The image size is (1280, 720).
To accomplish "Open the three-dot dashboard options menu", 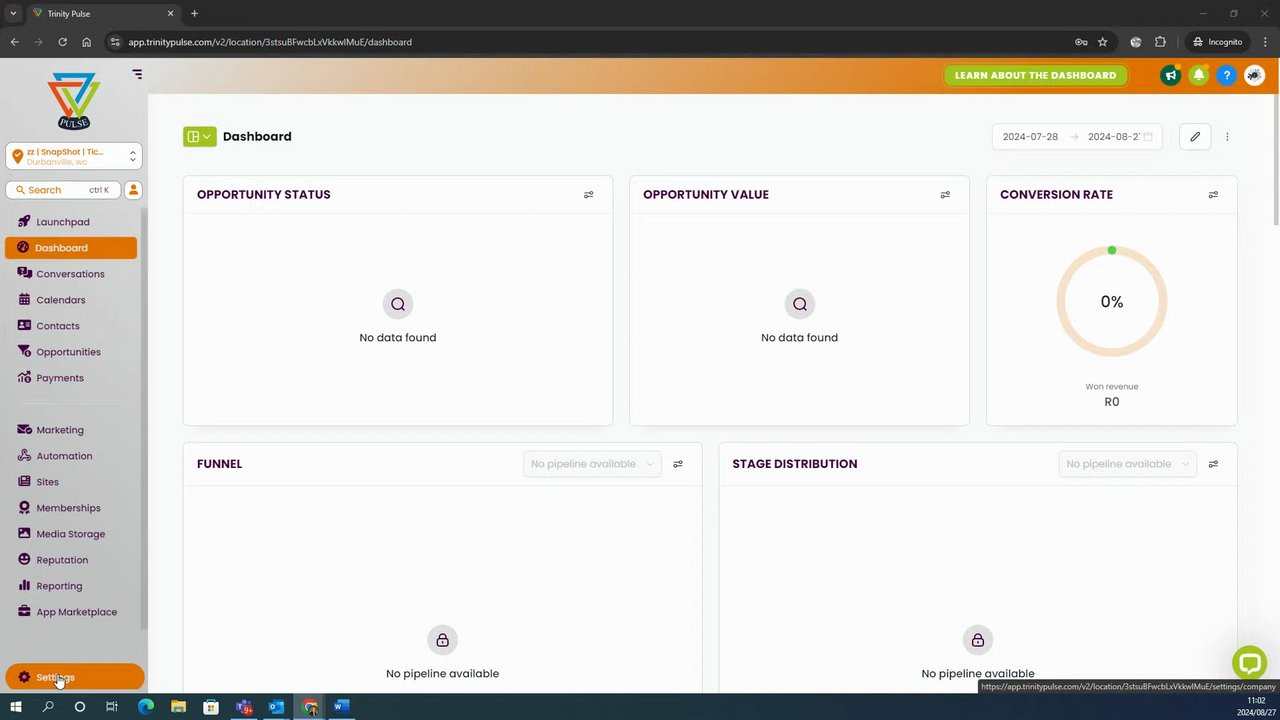I will click(x=1227, y=137).
